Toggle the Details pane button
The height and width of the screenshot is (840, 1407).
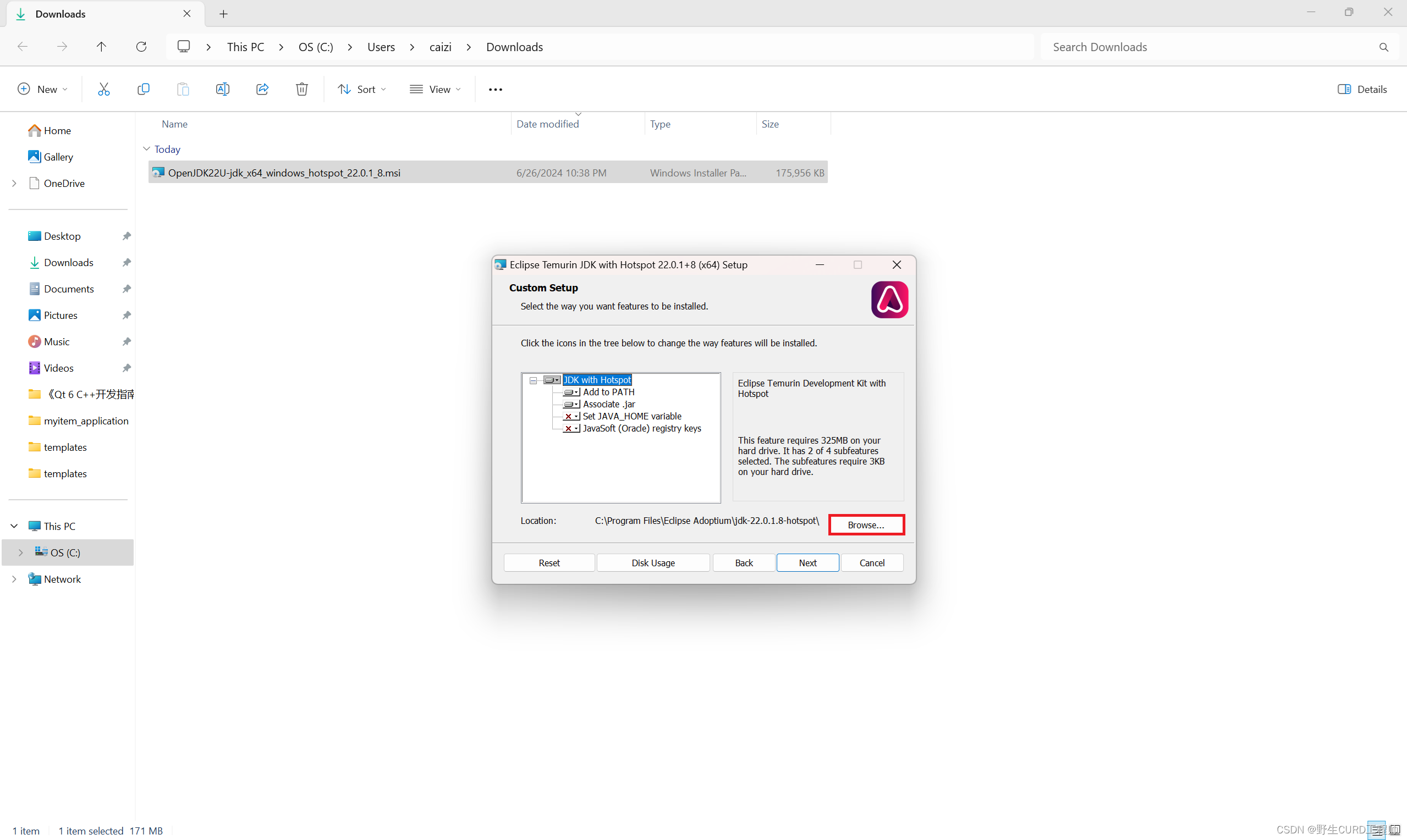click(1362, 89)
